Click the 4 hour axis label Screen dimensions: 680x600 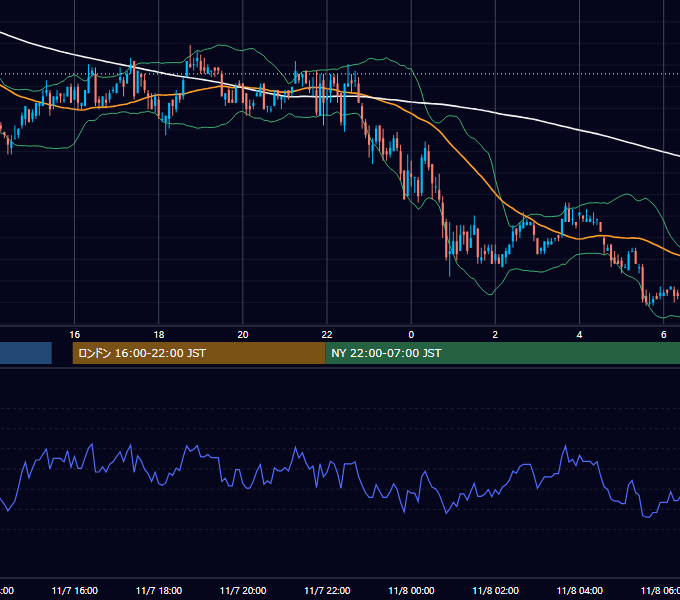[579, 335]
